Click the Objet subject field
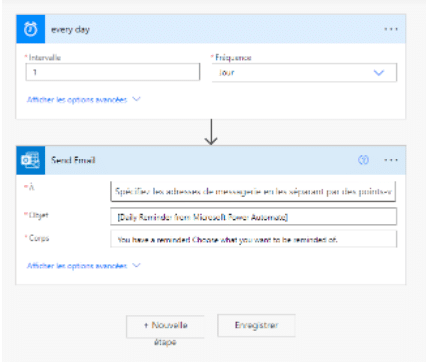 [x=253, y=217]
